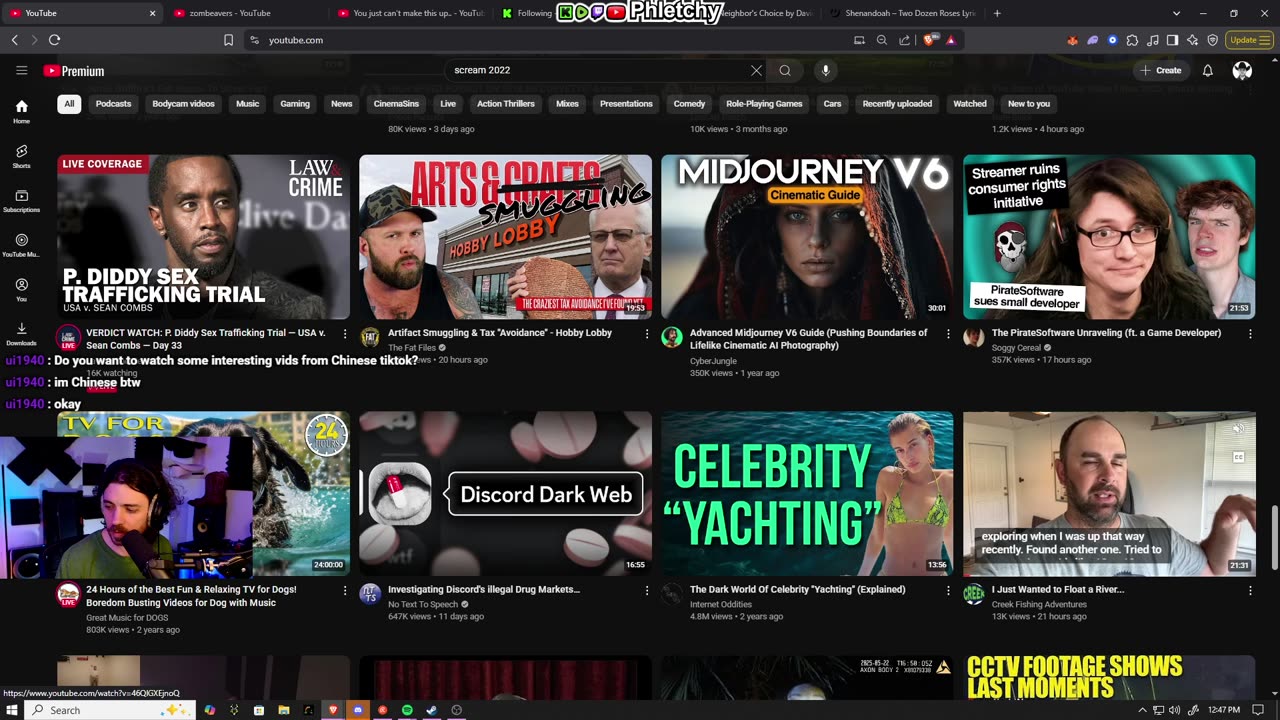This screenshot has height=720, width=1280.
Task: Bookmark this page
Action: pos(228,40)
